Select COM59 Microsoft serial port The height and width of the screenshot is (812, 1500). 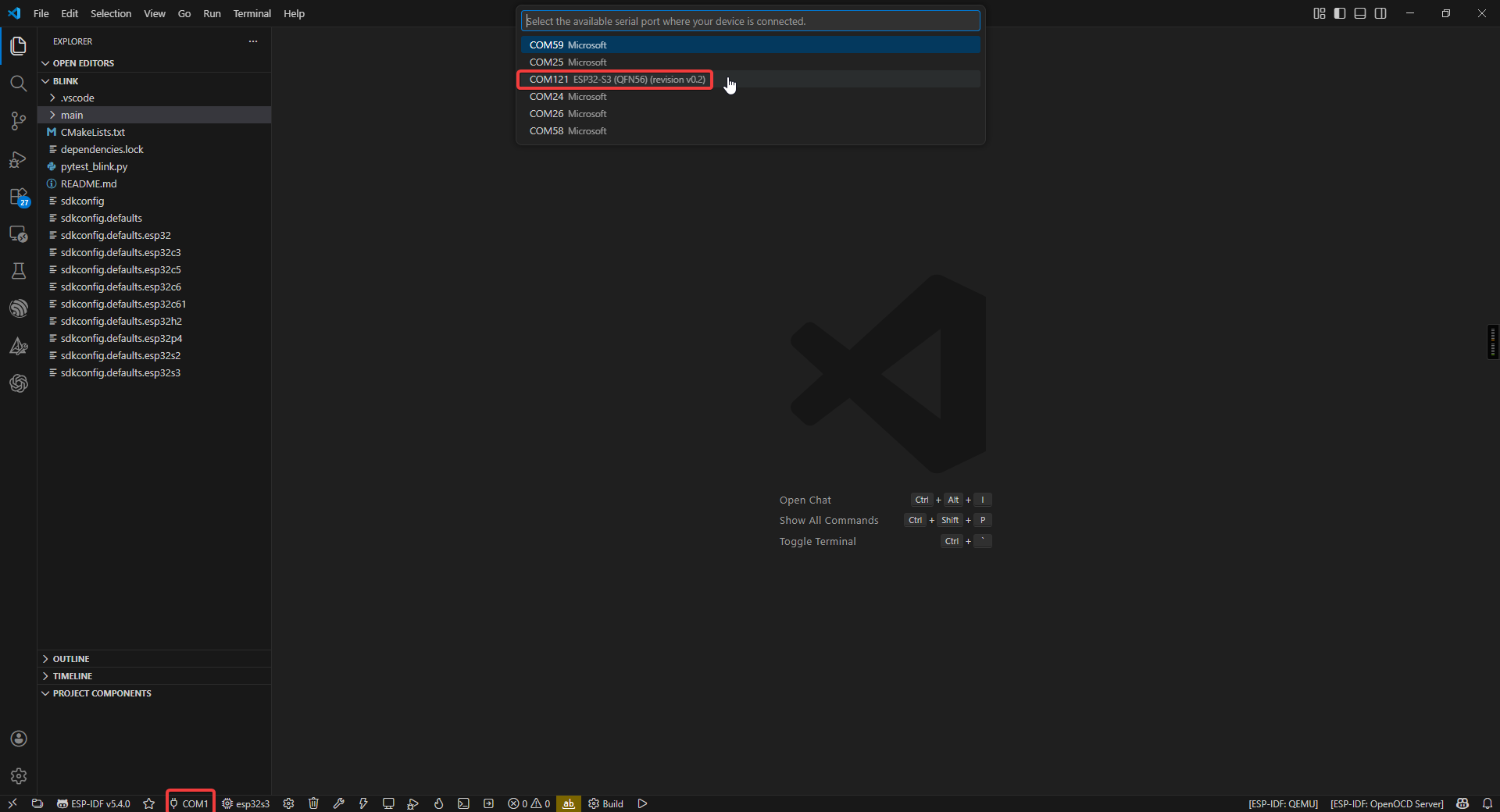pyautogui.click(x=750, y=45)
